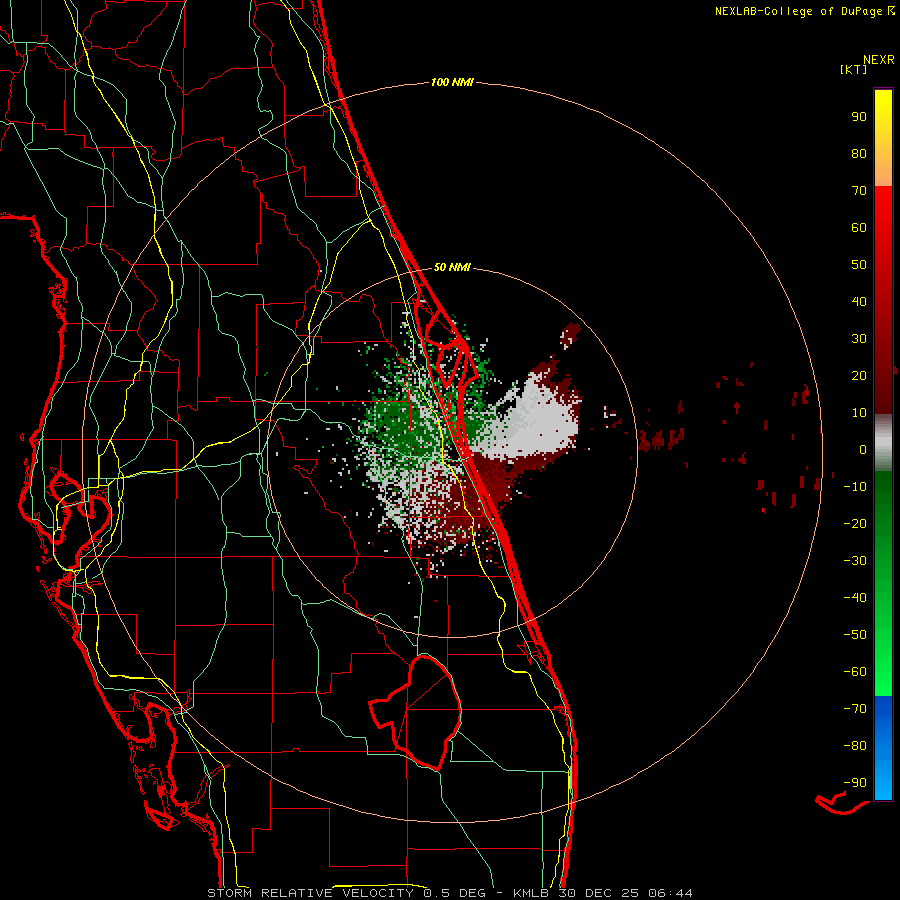This screenshot has height=900, width=900.
Task: Click the STORM RELATIVE VELOCITY caption text
Action: click(x=311, y=893)
